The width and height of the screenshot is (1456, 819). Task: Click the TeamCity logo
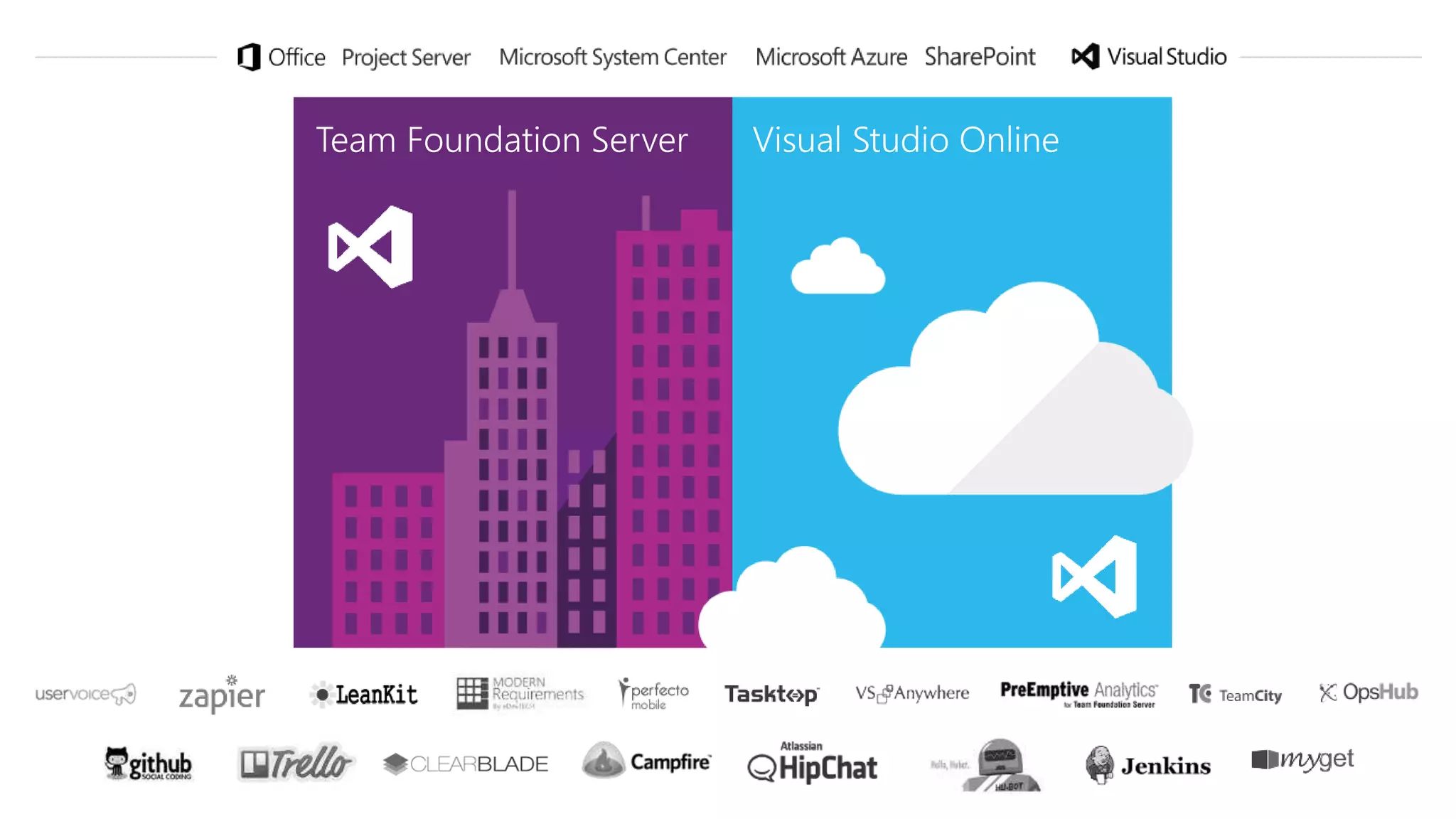tap(1235, 694)
